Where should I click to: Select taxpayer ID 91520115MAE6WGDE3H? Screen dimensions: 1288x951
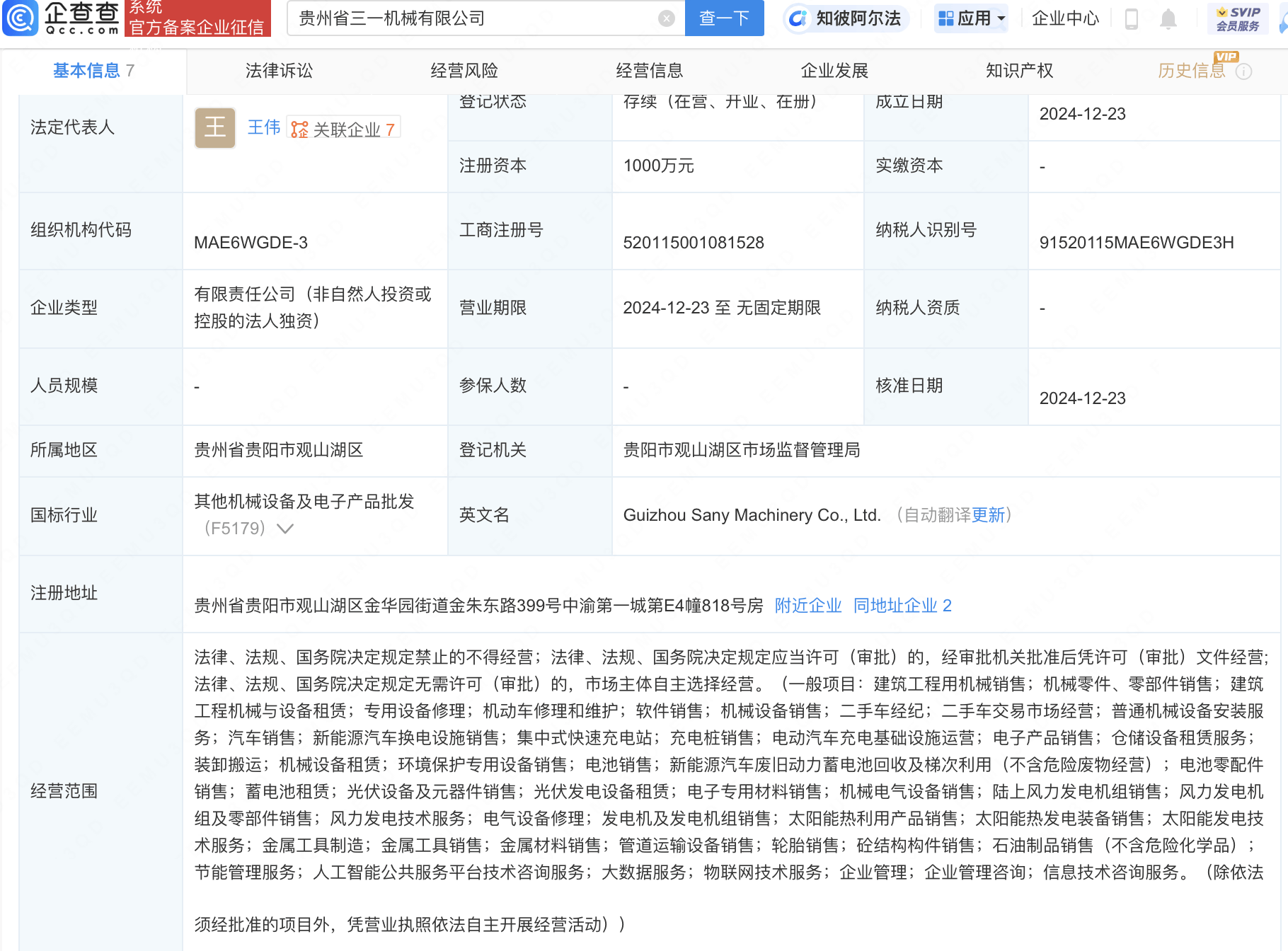[x=1137, y=243]
